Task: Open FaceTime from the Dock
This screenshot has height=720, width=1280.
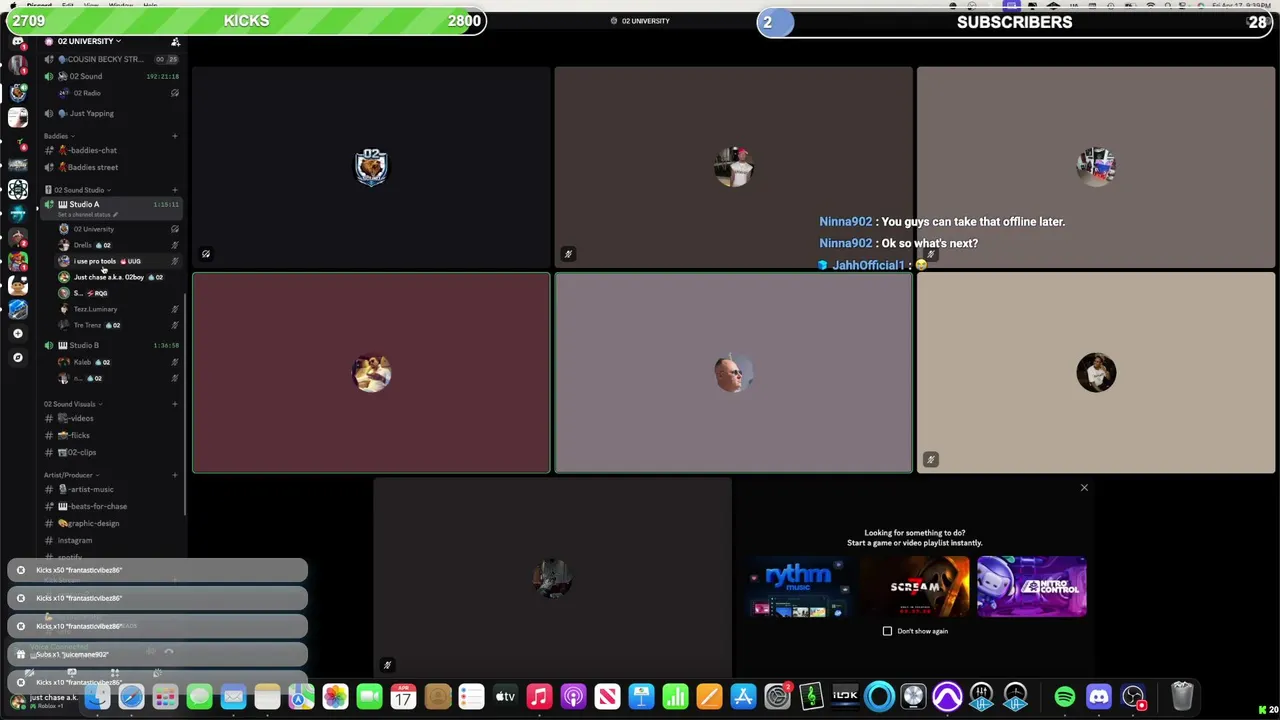Action: pos(369,697)
